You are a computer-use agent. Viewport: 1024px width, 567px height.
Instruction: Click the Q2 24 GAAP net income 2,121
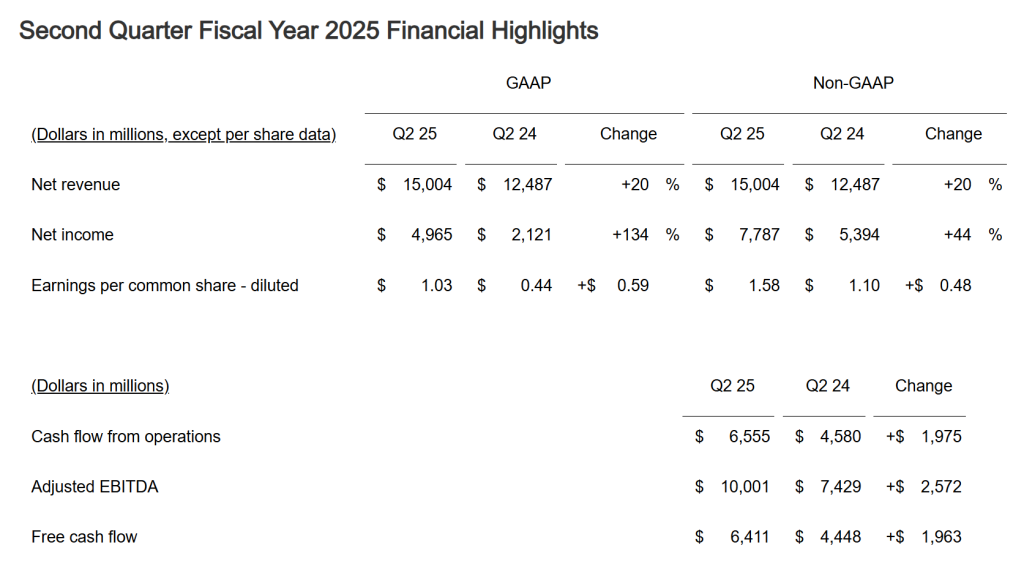530,235
